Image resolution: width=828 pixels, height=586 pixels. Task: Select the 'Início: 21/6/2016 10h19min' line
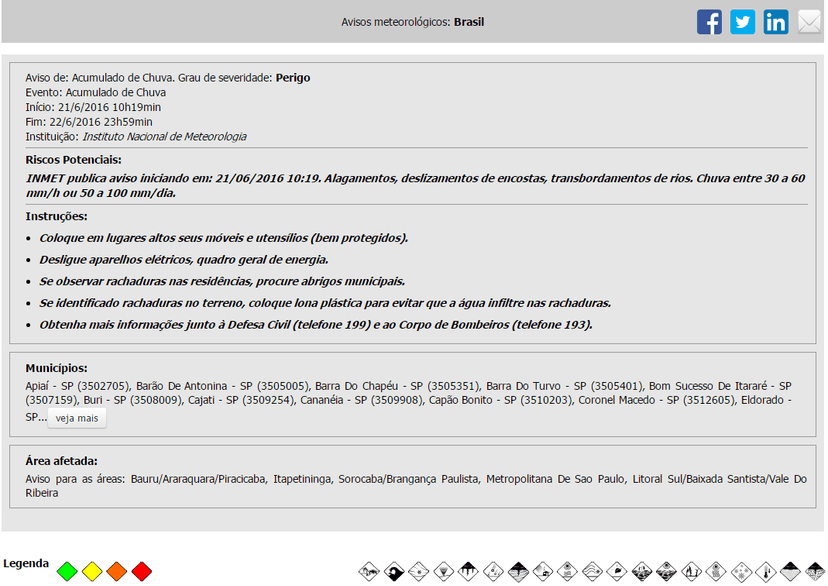coord(93,107)
